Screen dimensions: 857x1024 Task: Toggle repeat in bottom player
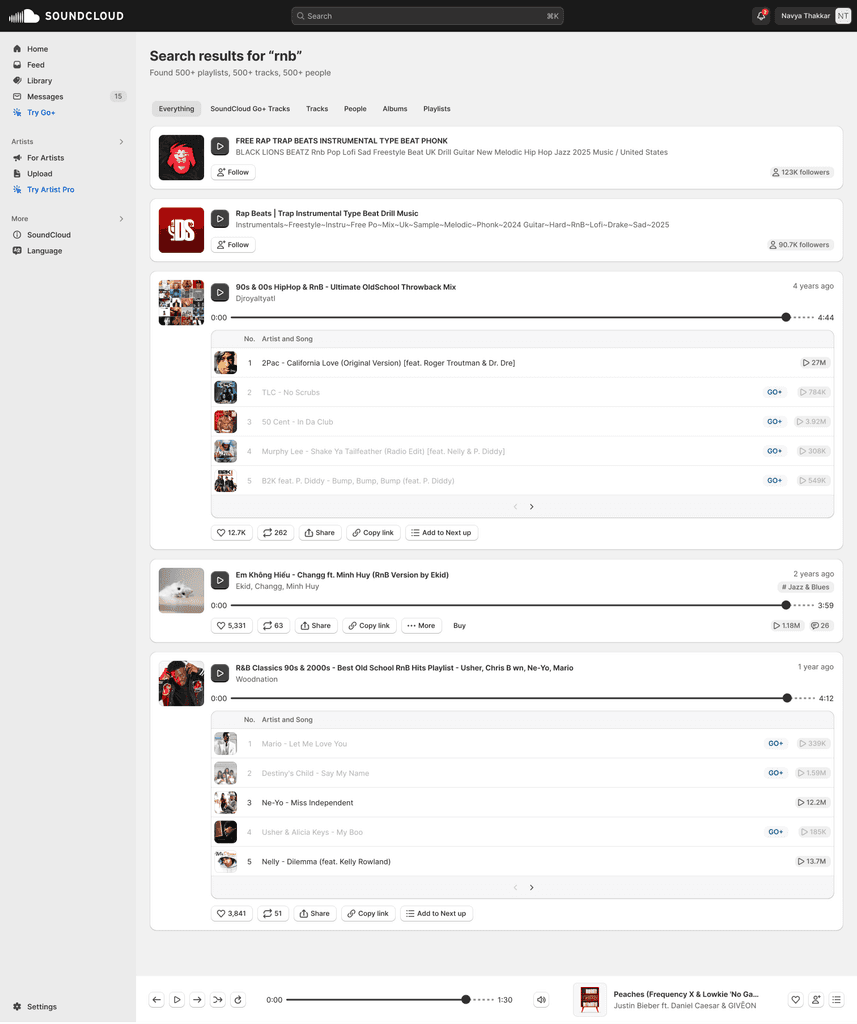pos(238,1000)
